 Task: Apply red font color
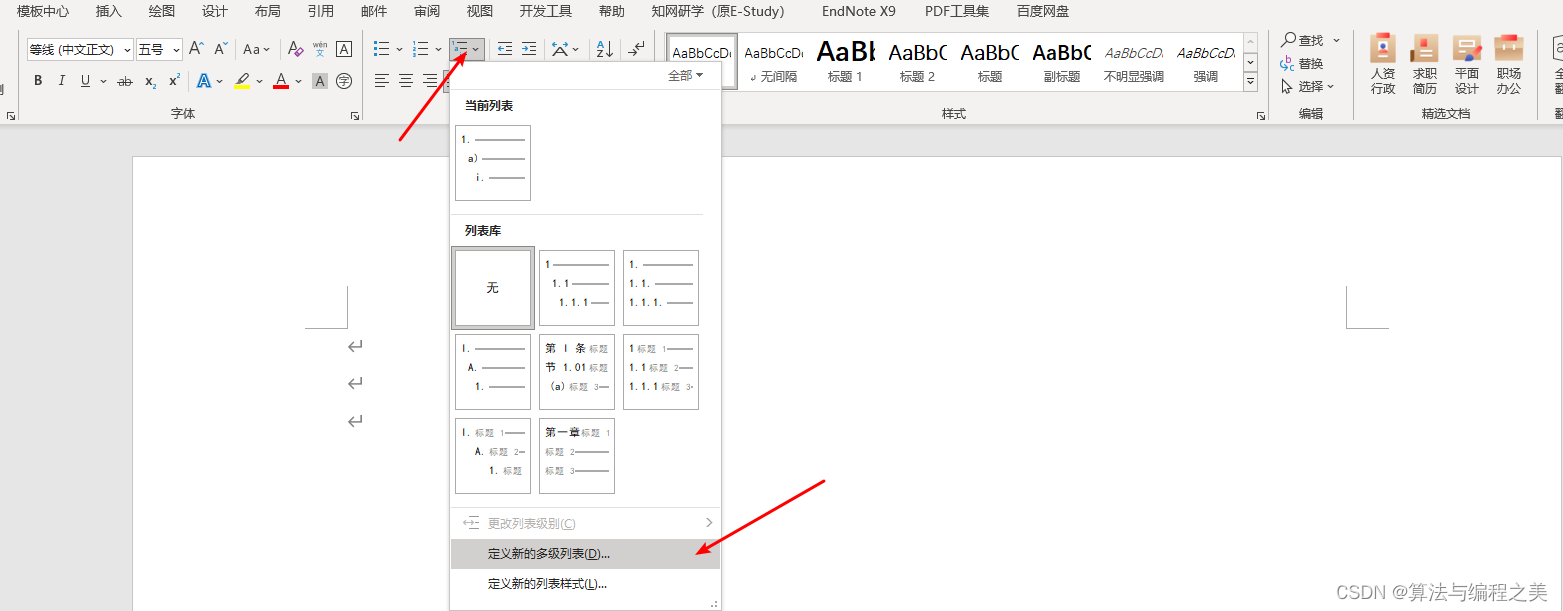click(x=281, y=81)
